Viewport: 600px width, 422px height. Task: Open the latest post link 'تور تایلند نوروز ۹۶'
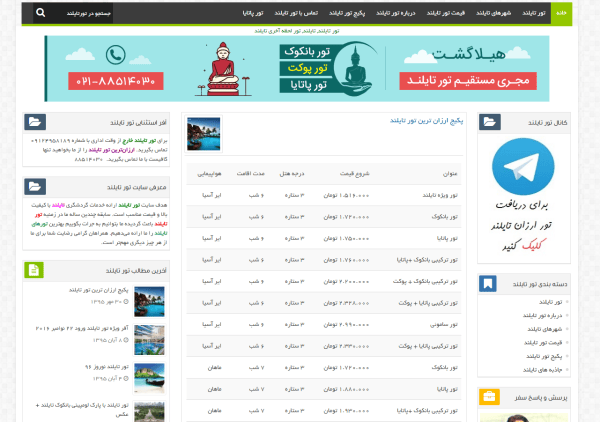(107, 367)
